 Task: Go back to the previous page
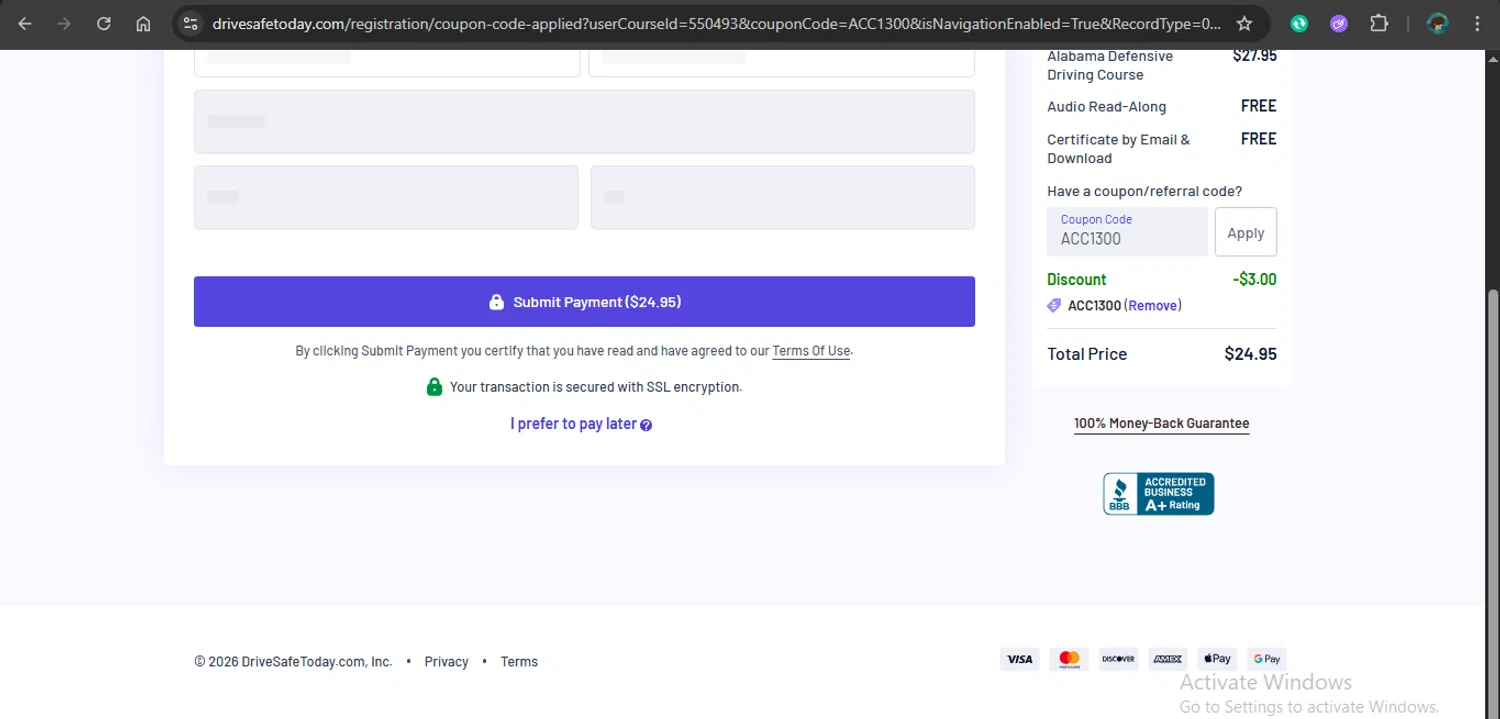click(25, 24)
